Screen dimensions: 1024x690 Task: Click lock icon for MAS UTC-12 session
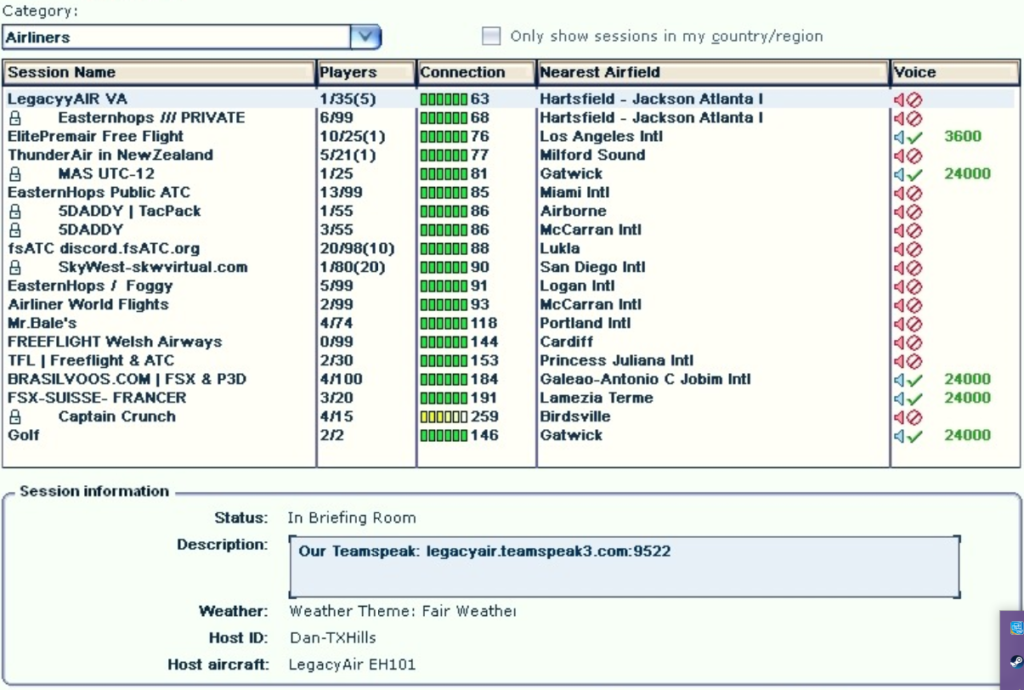[x=15, y=174]
